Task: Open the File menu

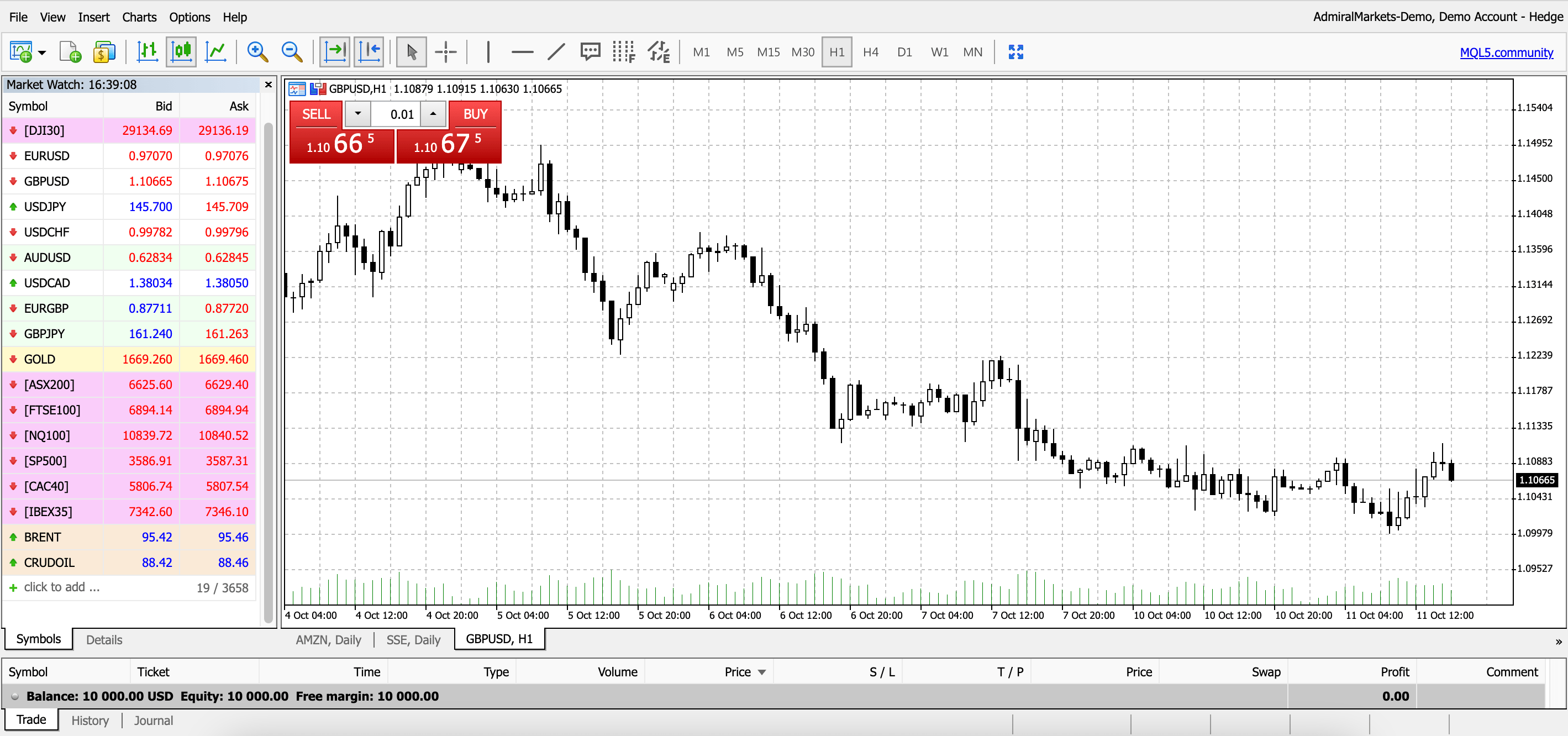Action: pos(18,17)
